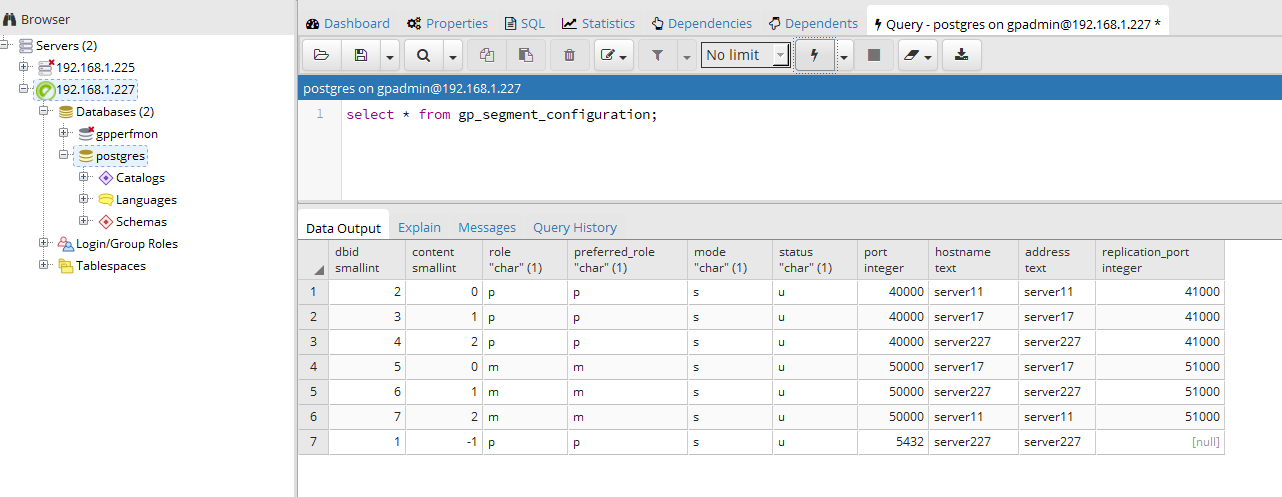1282x497 pixels.
Task: Collapse the 192.168.1.227 server node
Action: coord(24,89)
